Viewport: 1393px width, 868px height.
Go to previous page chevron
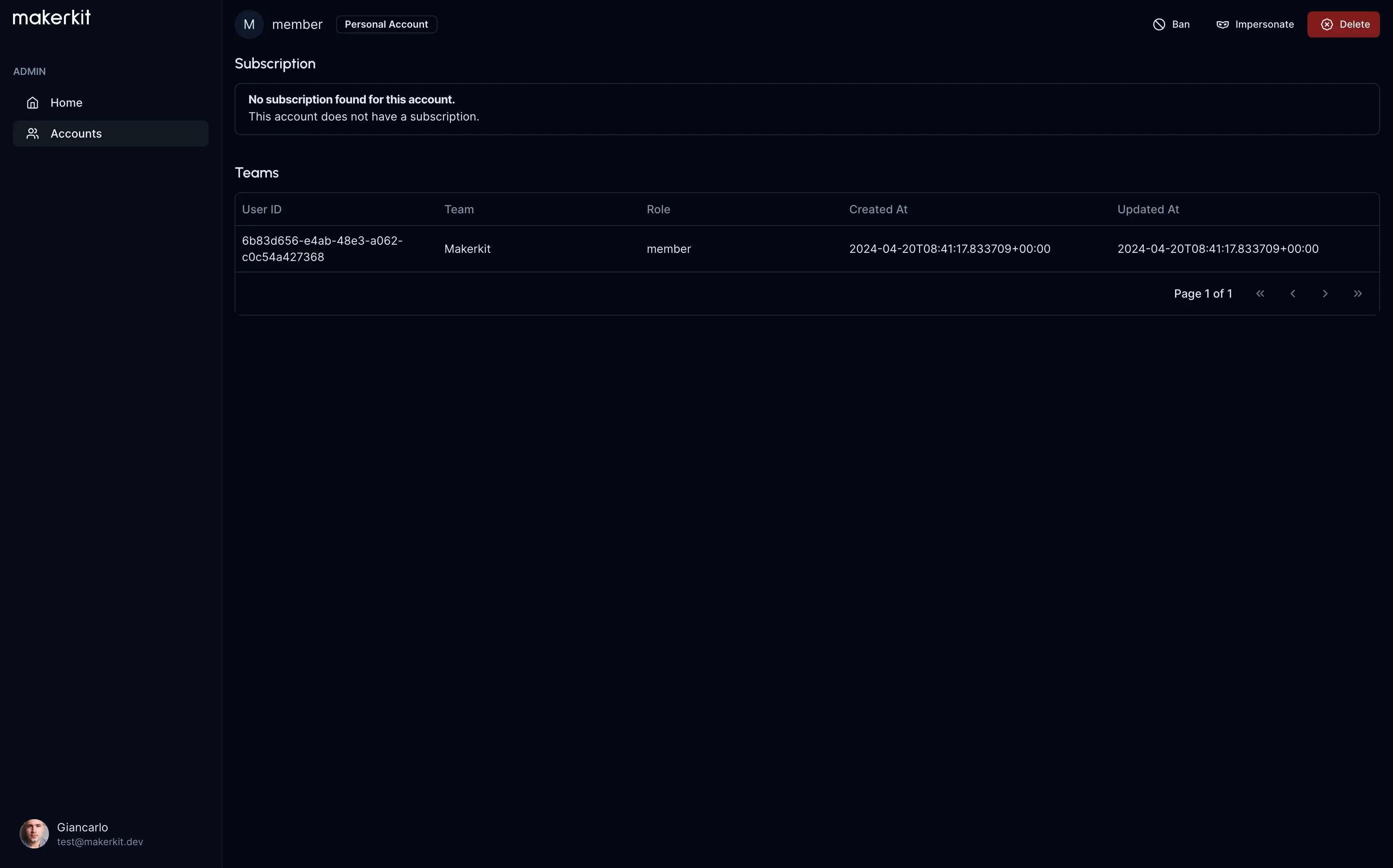[x=1292, y=294]
